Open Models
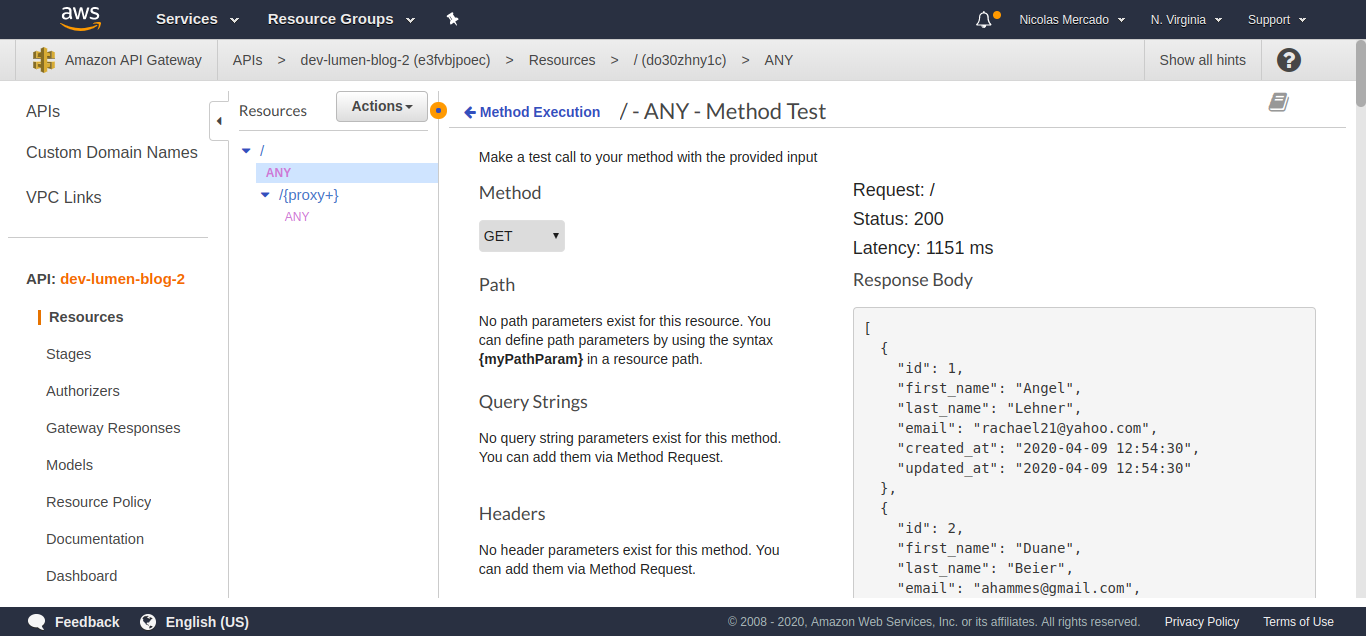This screenshot has width=1366, height=636. 69,465
